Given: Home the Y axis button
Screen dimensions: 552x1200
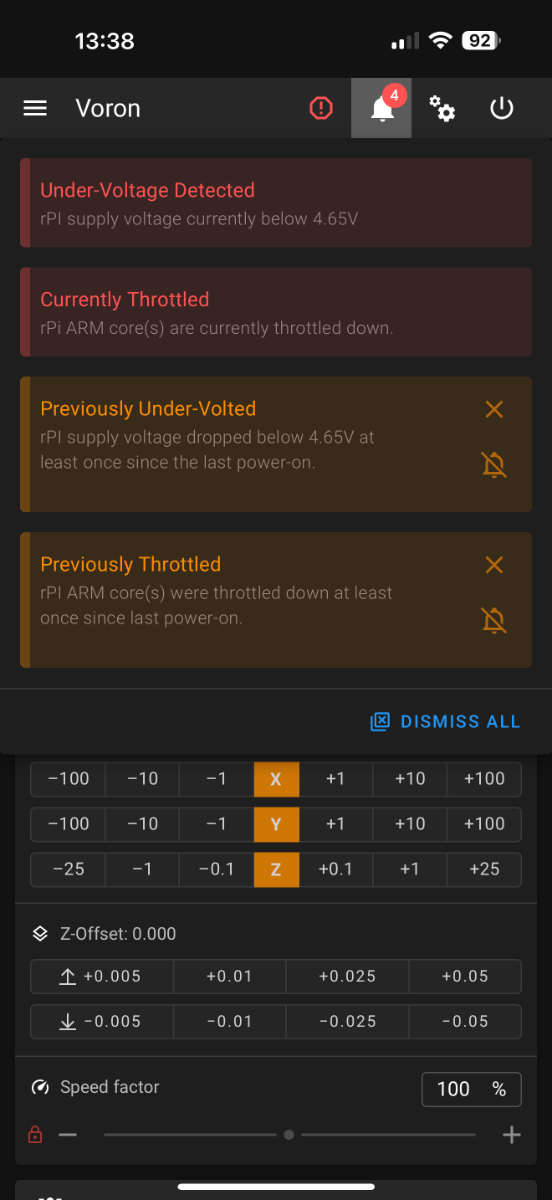Looking at the screenshot, I should tap(276, 824).
